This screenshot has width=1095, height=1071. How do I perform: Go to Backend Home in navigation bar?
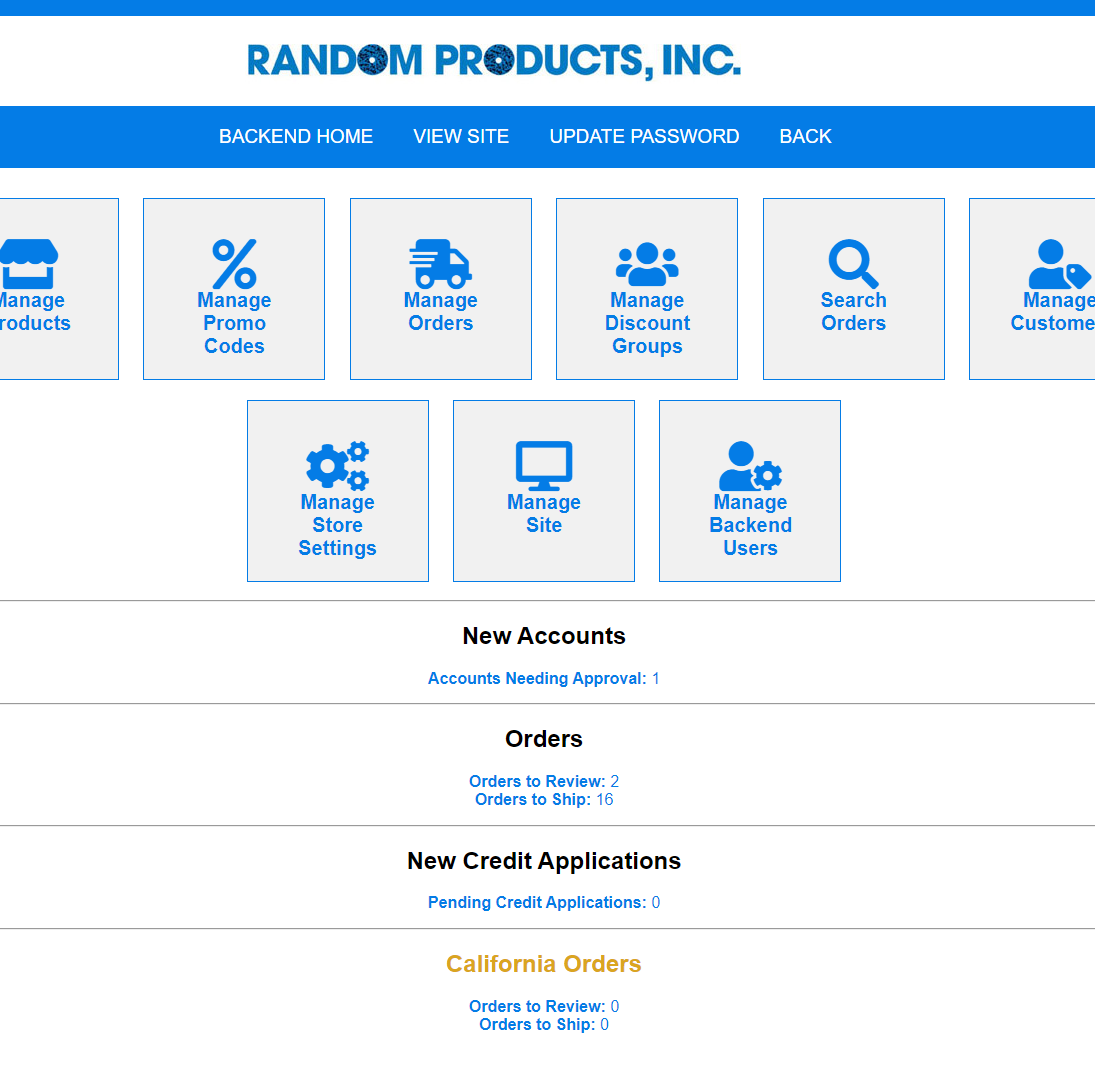pos(296,137)
